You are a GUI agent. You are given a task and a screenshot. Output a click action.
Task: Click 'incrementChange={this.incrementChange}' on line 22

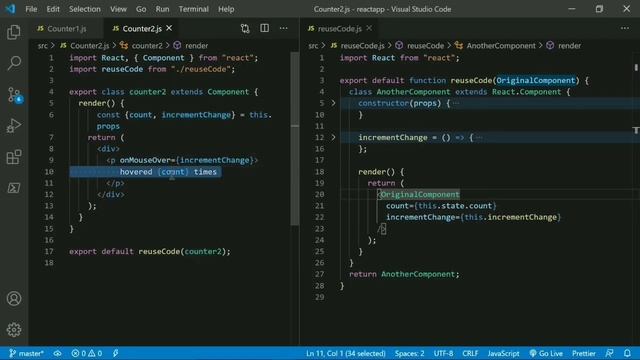coord(473,217)
